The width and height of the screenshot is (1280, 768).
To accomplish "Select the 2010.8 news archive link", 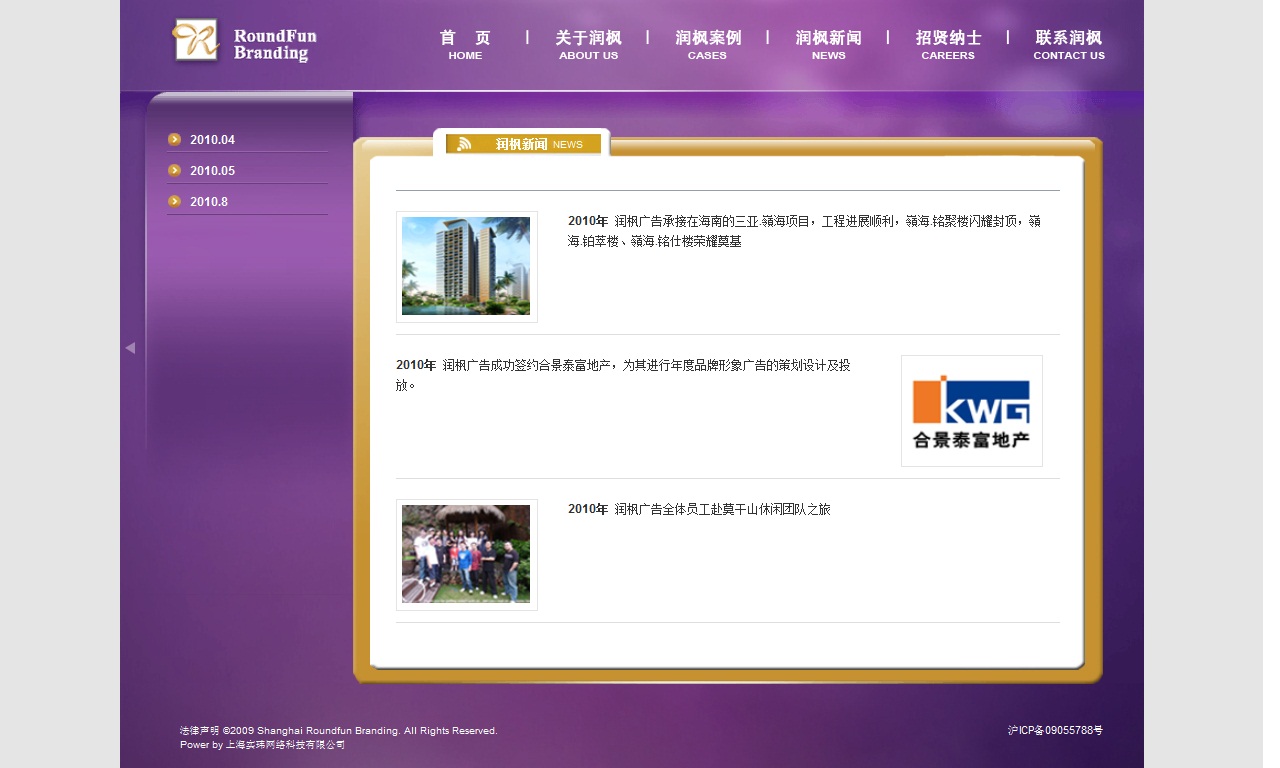I will tap(209, 202).
